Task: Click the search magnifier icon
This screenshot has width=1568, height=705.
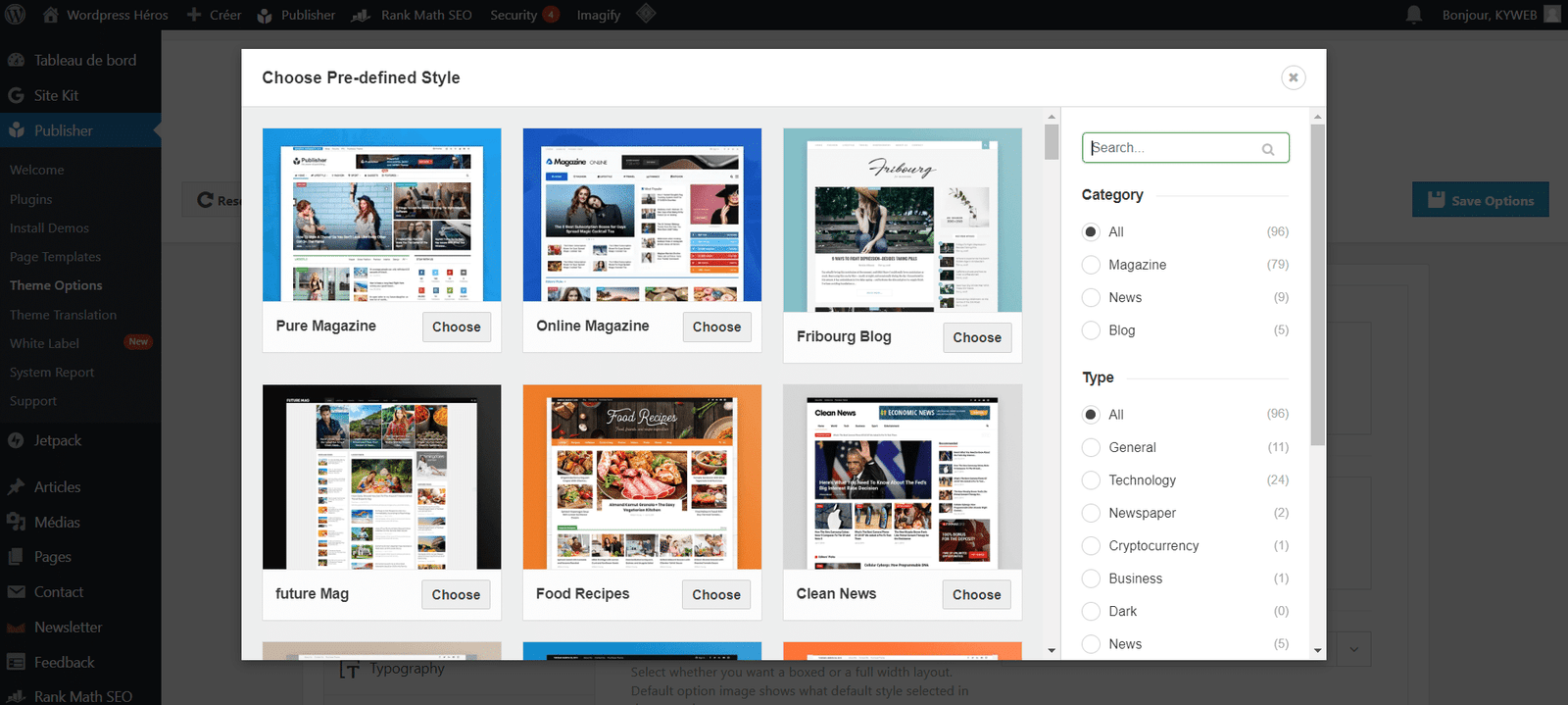Action: [1268, 149]
